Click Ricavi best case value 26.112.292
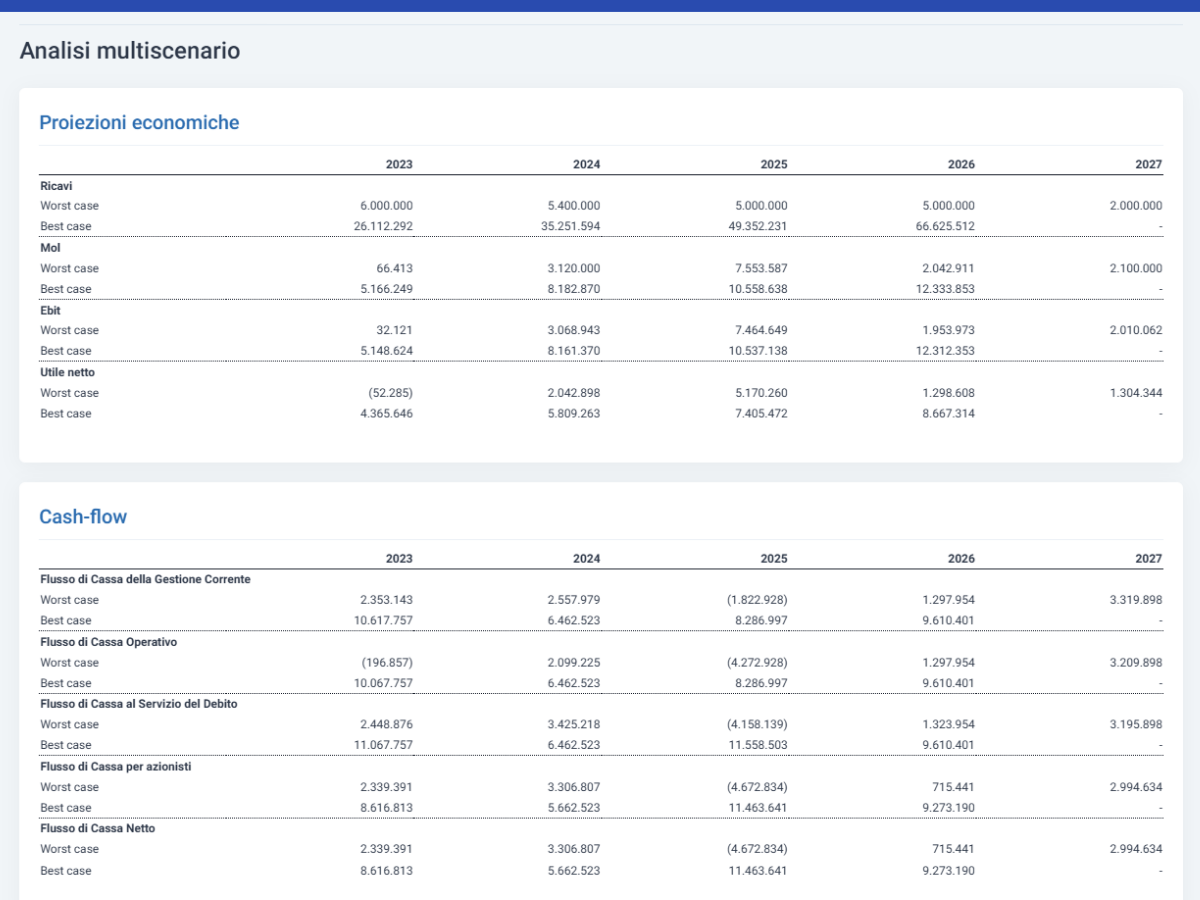The width and height of the screenshot is (1200, 900). click(383, 226)
